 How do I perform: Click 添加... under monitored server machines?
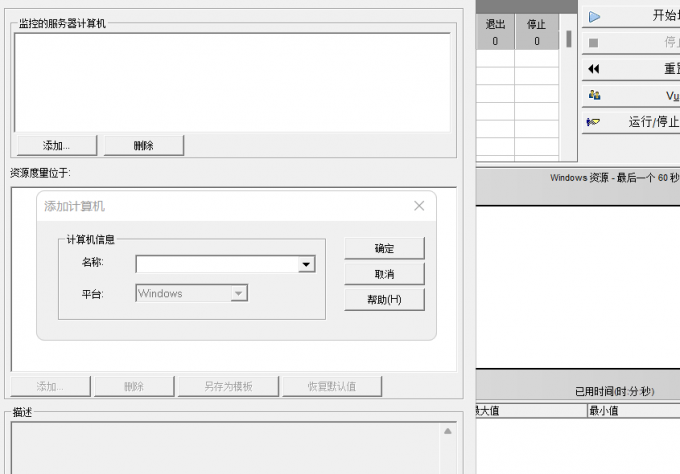[57, 145]
